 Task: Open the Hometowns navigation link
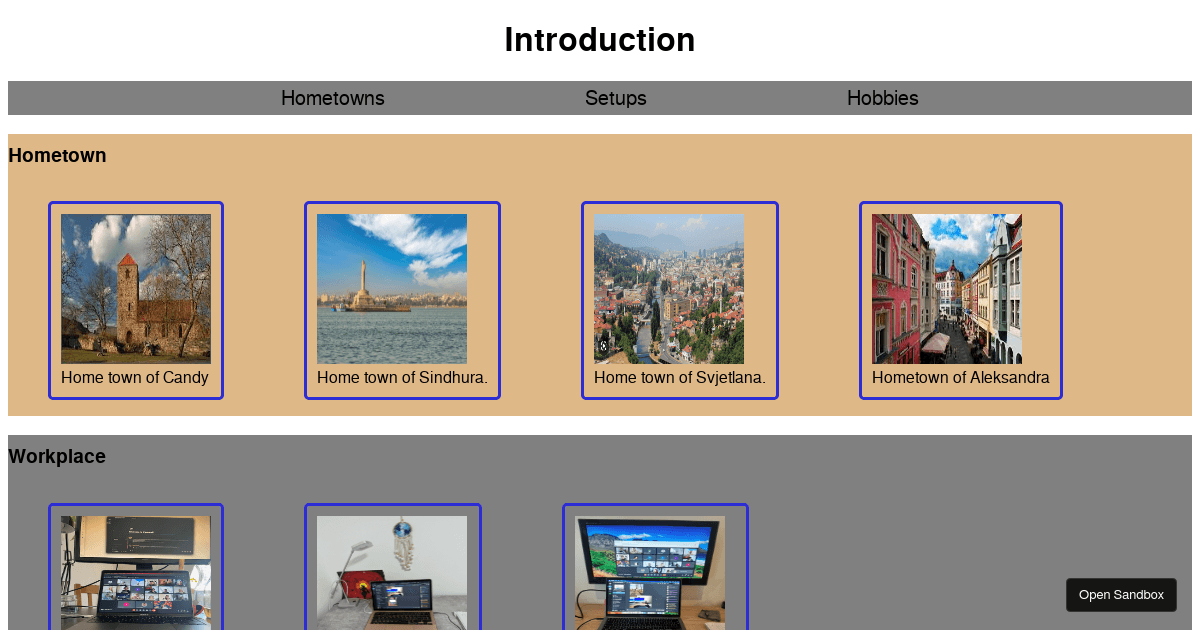pyautogui.click(x=333, y=98)
